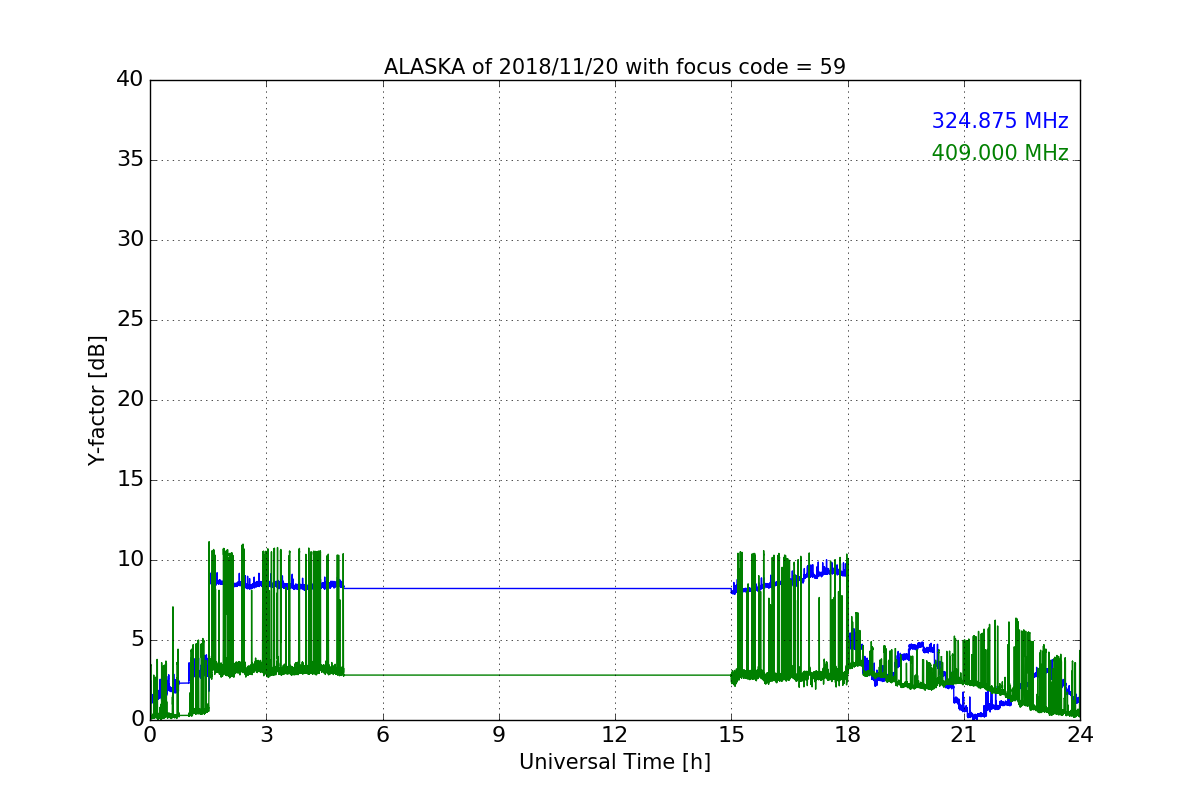Click the x-axis tick label '24'

[1080, 734]
